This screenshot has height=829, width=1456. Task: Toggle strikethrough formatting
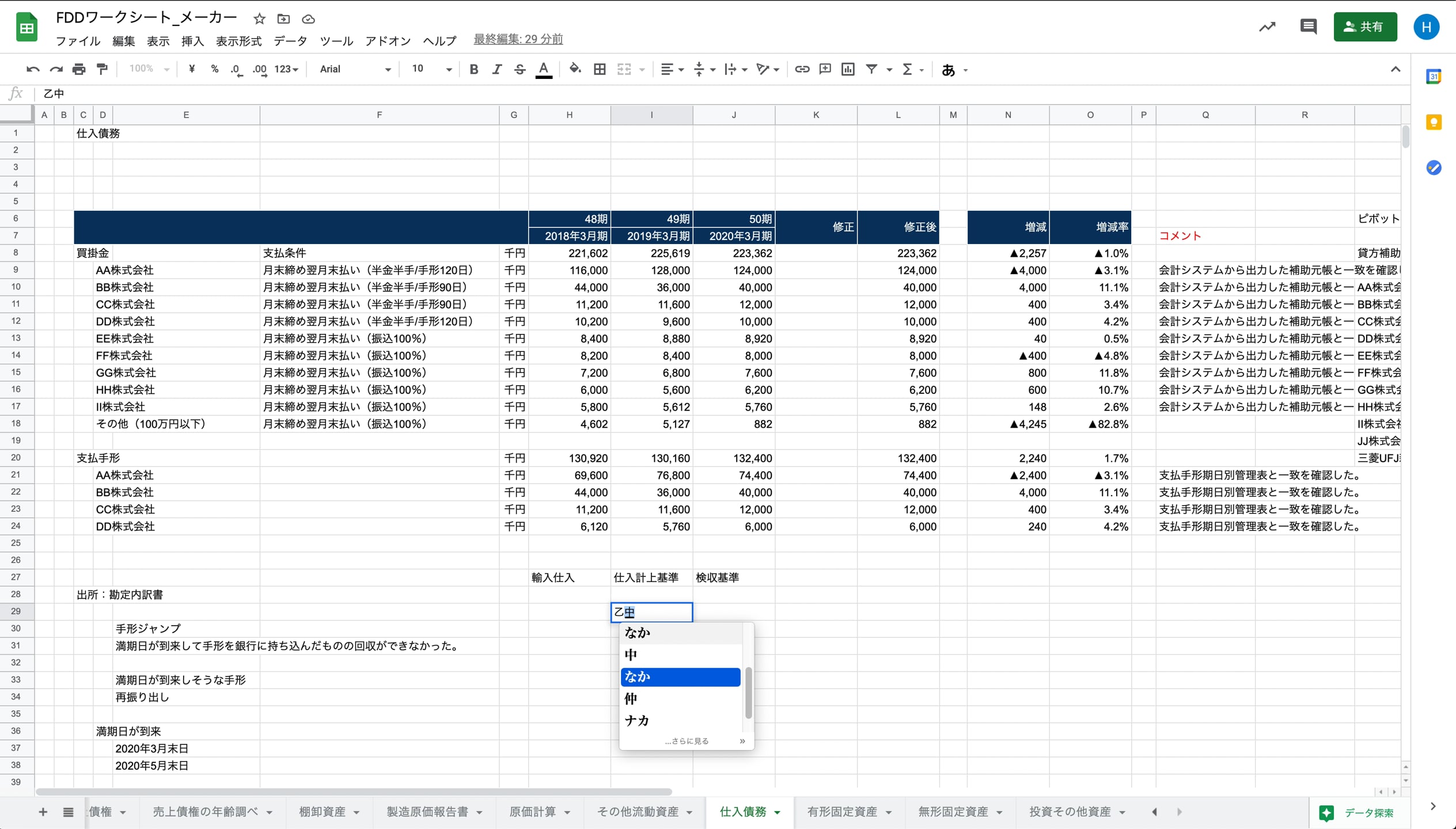[520, 69]
